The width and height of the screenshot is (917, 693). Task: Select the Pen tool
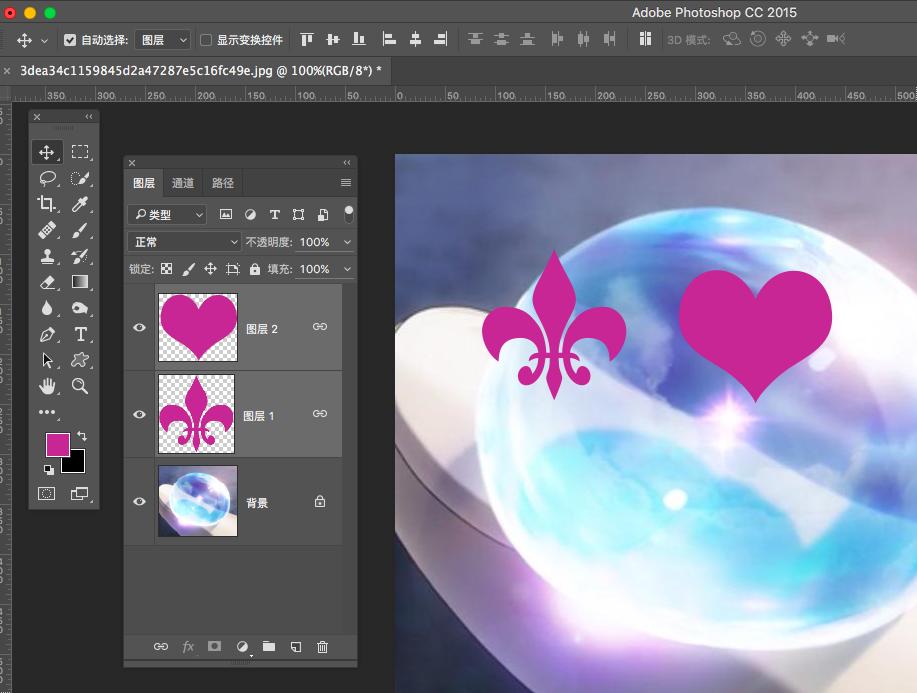[47, 334]
